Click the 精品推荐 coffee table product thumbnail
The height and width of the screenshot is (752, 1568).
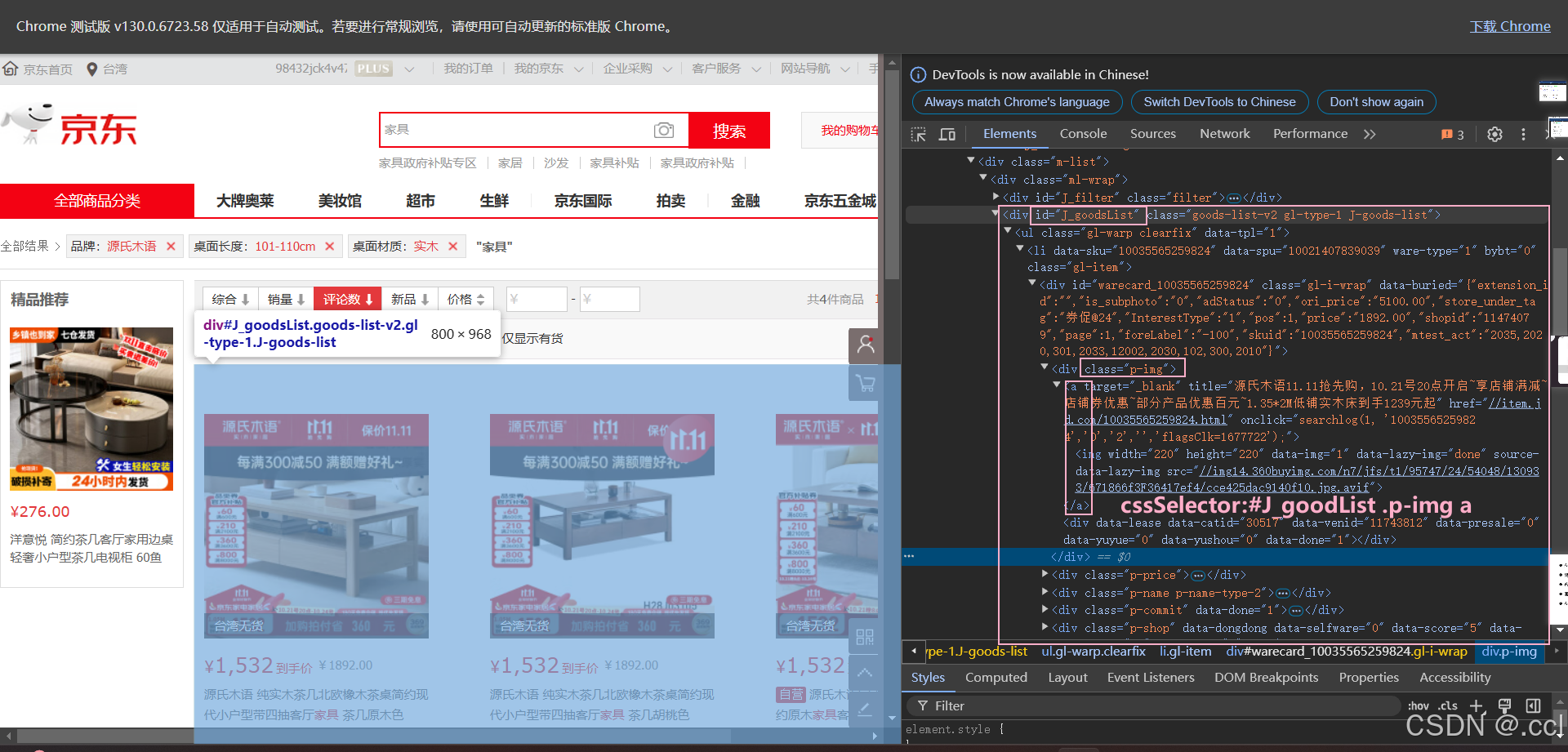[x=91, y=409]
